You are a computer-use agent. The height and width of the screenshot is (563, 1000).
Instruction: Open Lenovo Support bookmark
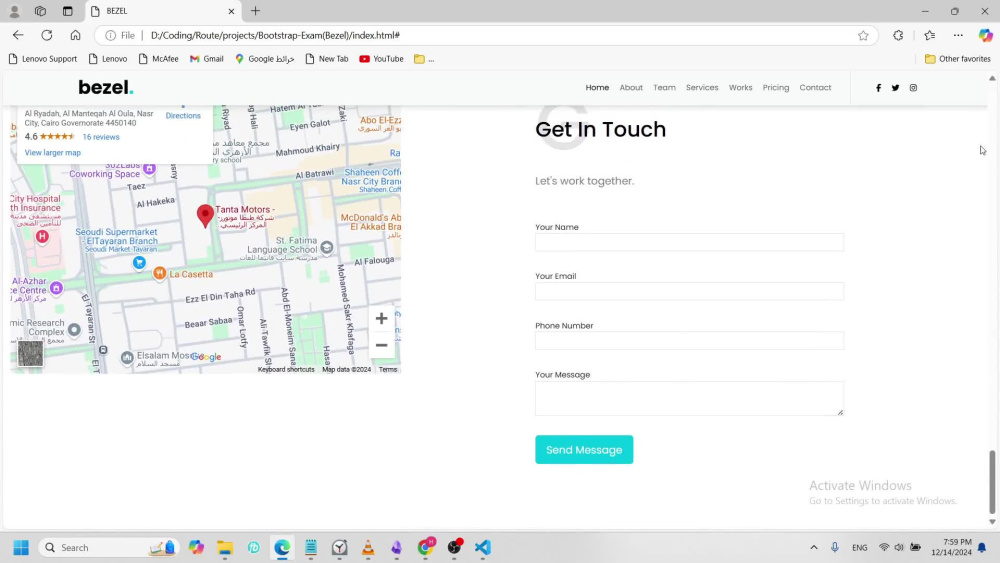43,59
